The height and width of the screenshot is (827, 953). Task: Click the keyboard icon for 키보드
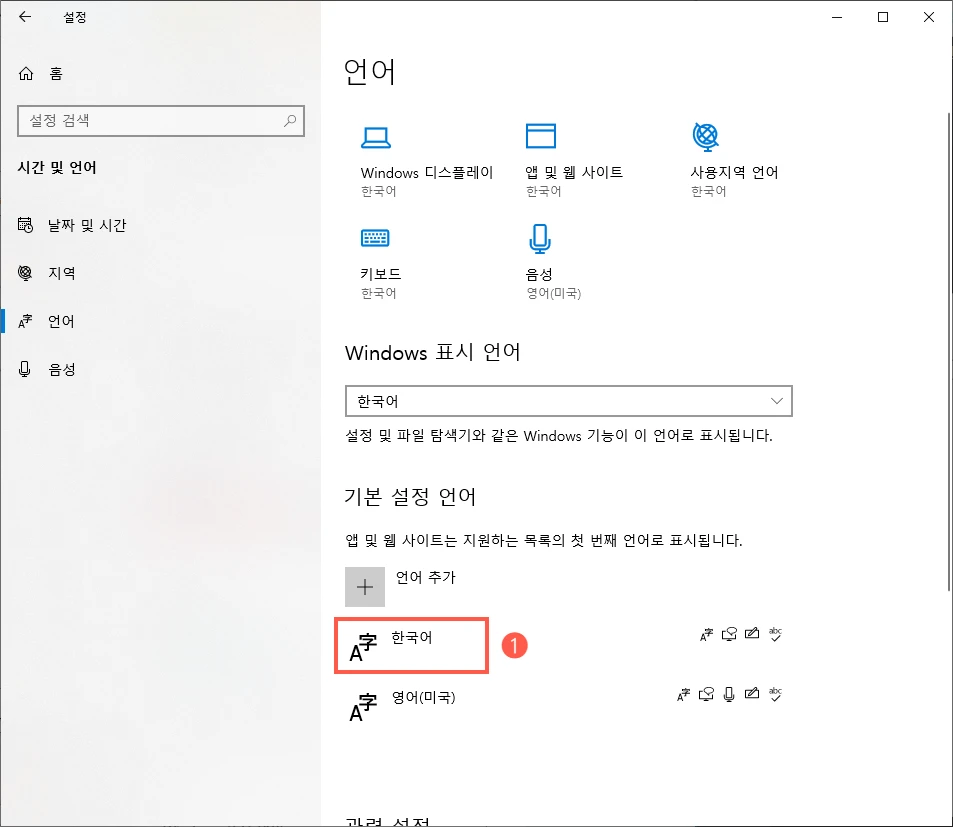375,238
